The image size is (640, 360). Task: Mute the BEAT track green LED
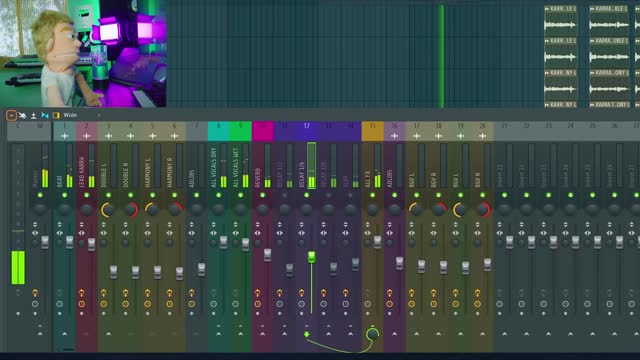64,195
